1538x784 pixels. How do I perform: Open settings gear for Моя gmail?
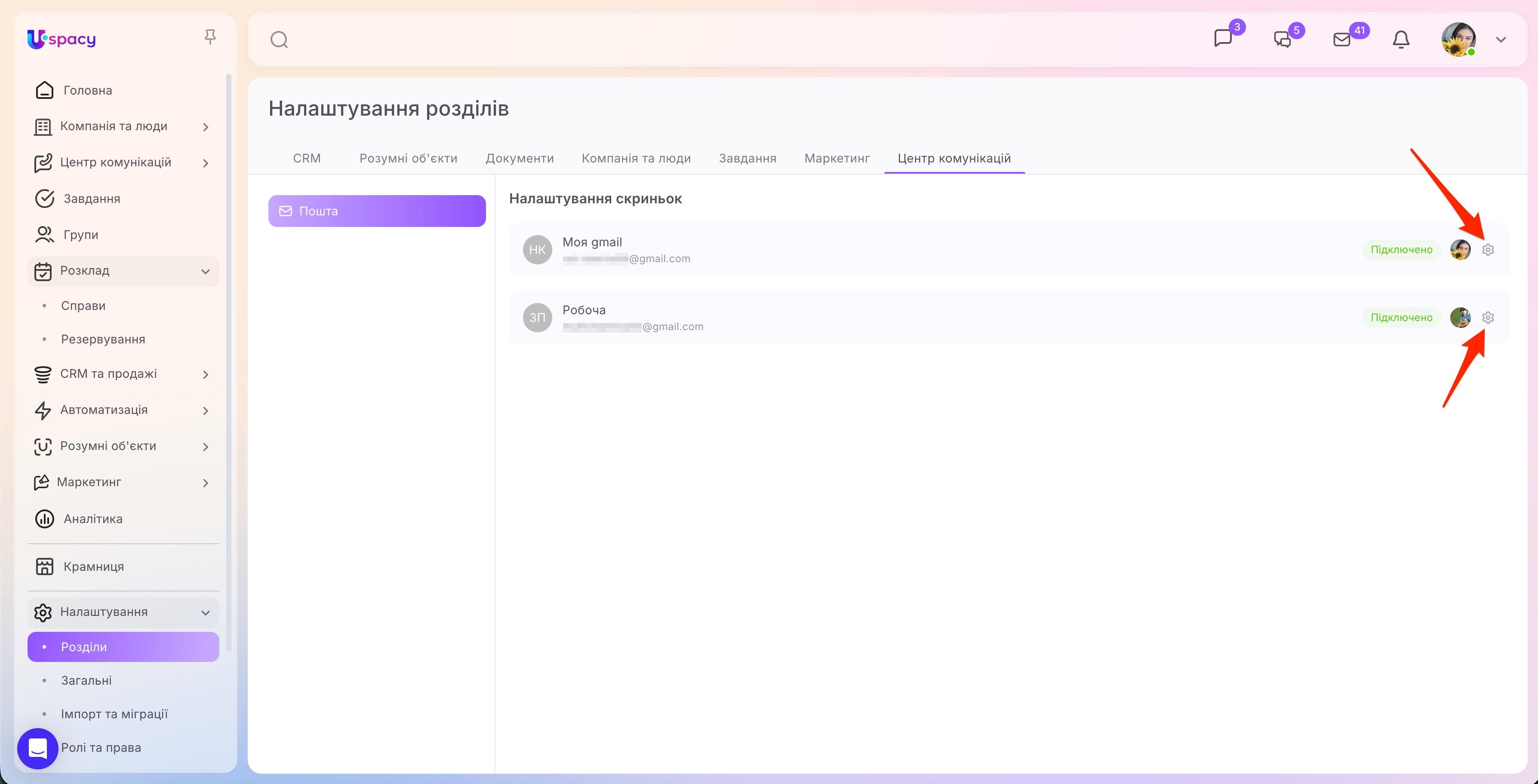click(x=1488, y=249)
